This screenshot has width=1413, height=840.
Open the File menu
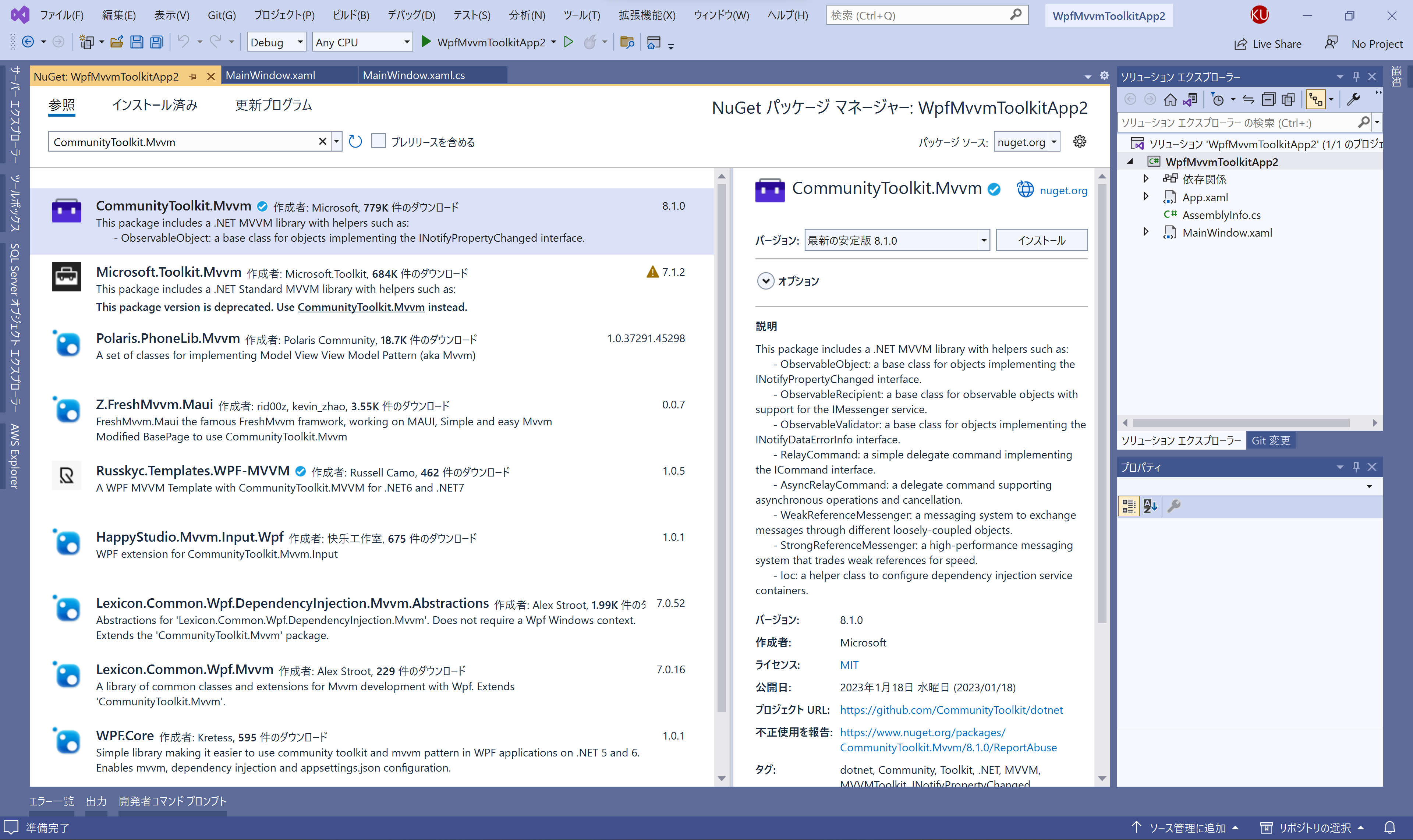click(62, 15)
